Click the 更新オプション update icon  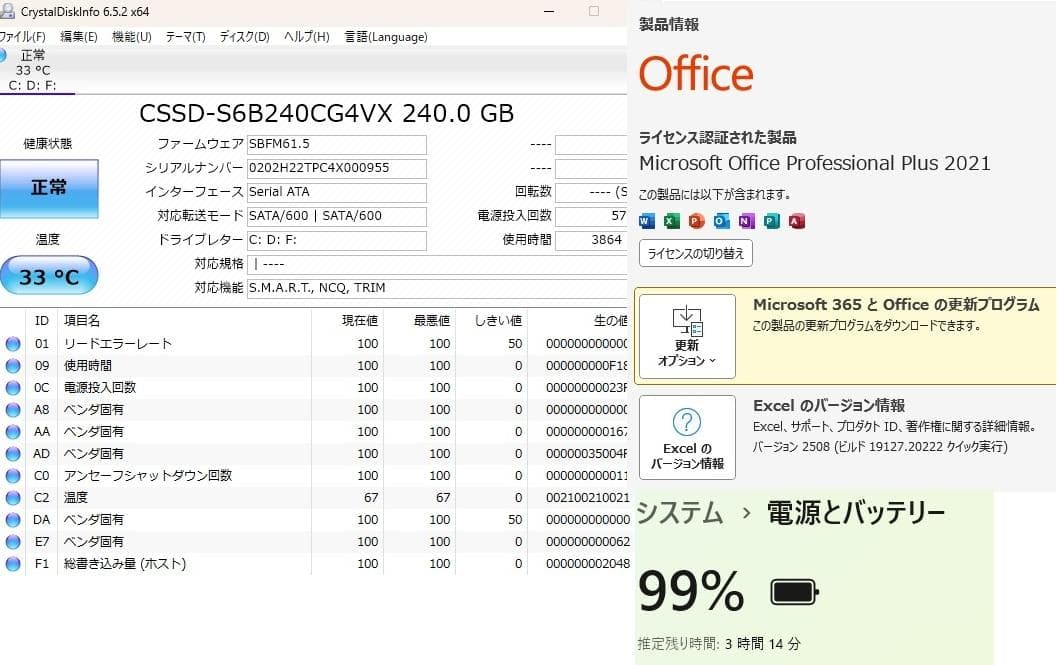(687, 318)
